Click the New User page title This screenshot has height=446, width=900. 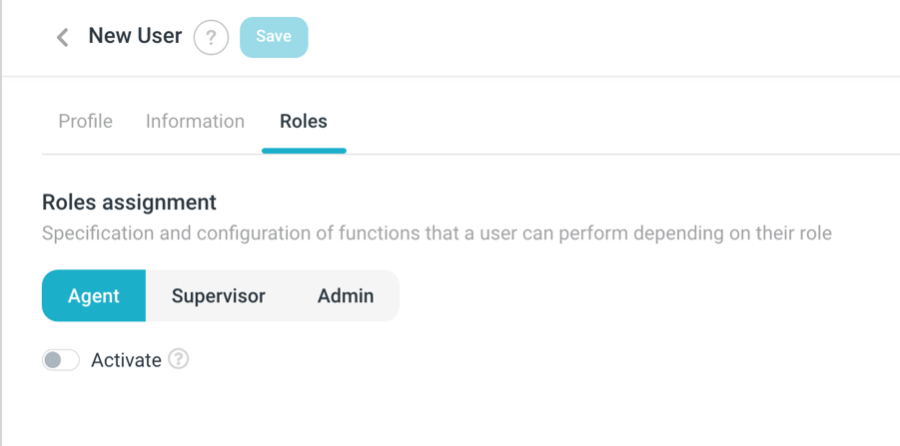click(x=135, y=36)
